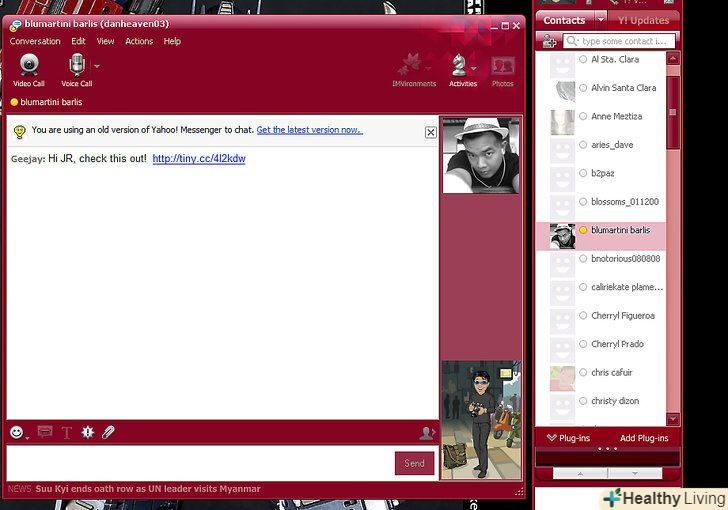Viewport: 728px width, 510px height.
Task: Open the Edit menu
Action: coord(78,41)
